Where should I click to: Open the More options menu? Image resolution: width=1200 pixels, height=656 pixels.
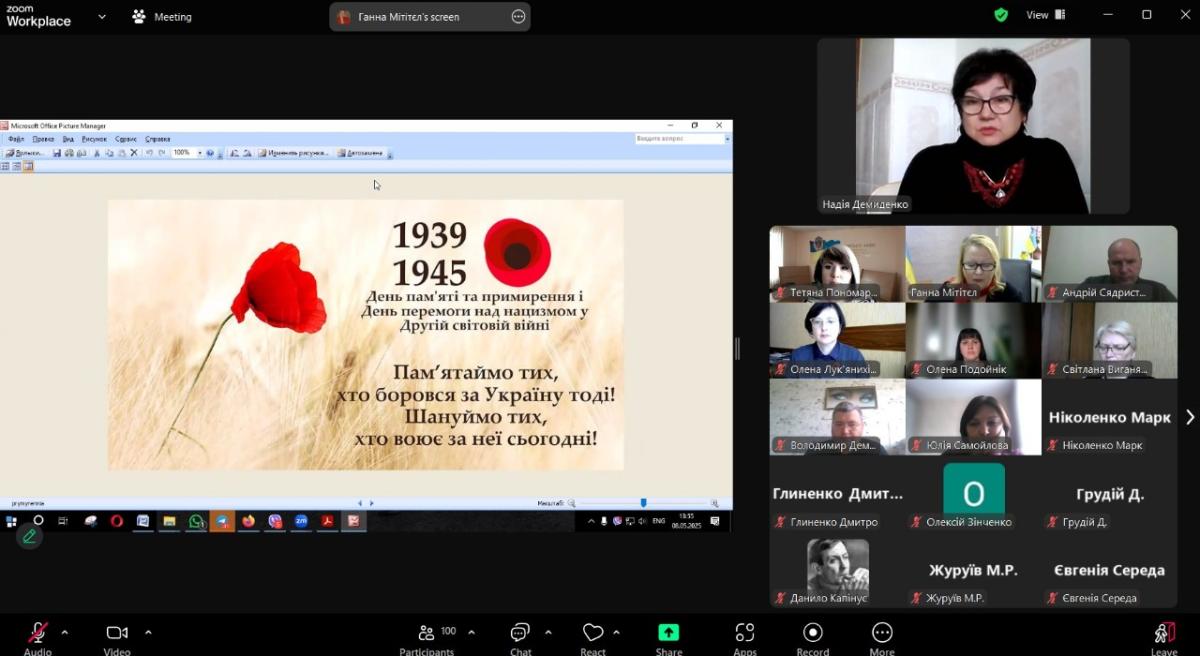tap(882, 634)
